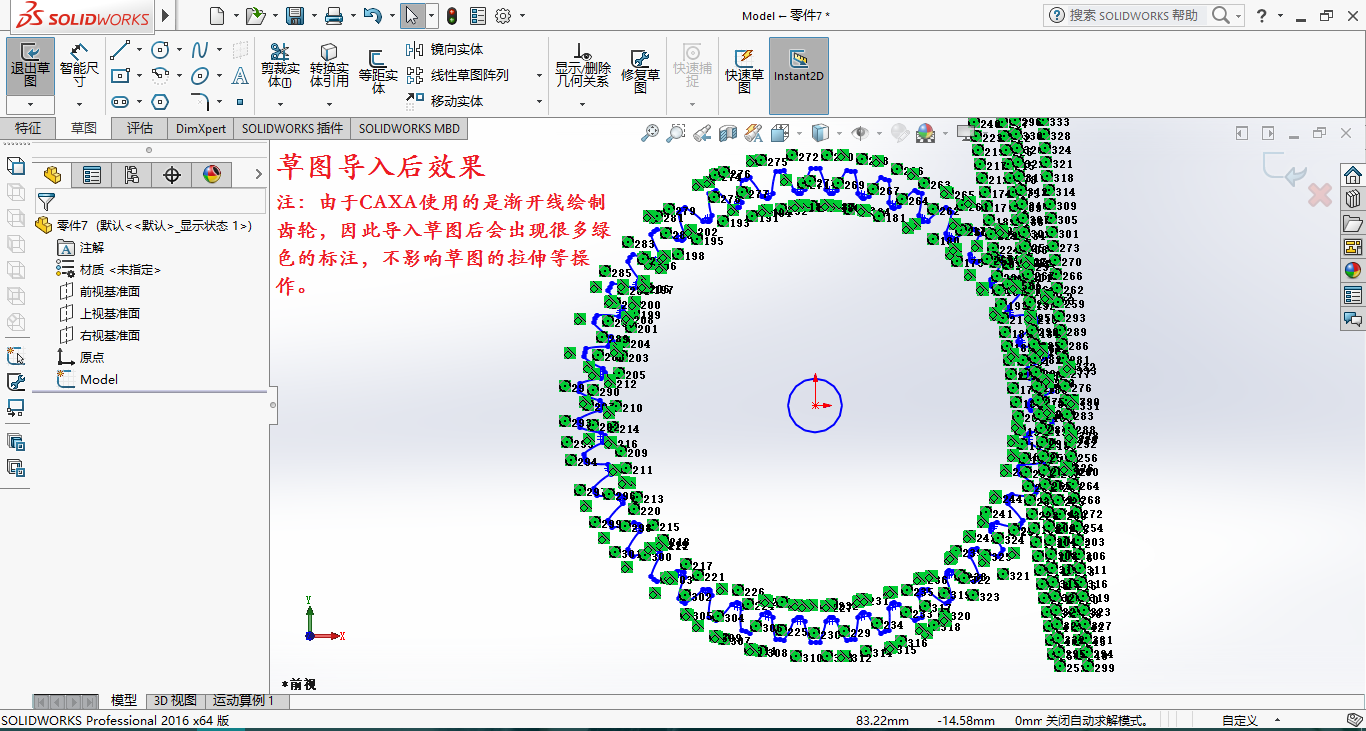1366x731 pixels.
Task: Select the Point sketch tool
Action: [240, 101]
